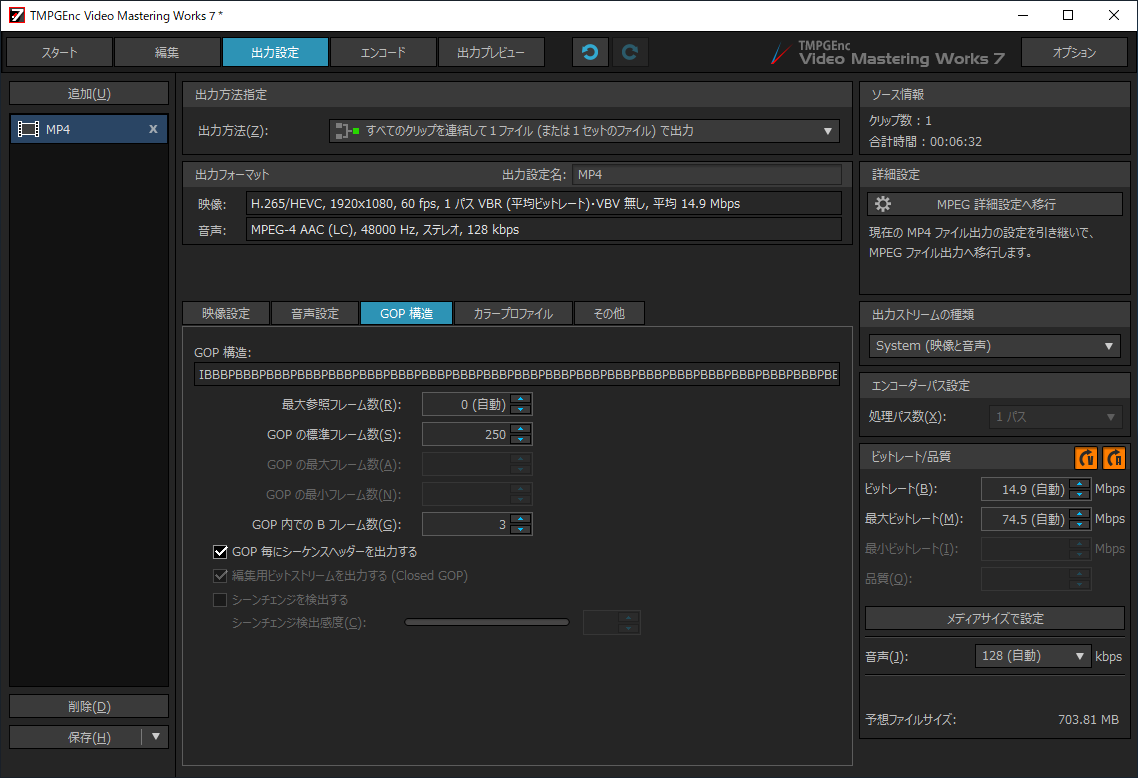Remove the MP4 output via its X icon
Image resolution: width=1138 pixels, height=778 pixels.
pos(153,128)
